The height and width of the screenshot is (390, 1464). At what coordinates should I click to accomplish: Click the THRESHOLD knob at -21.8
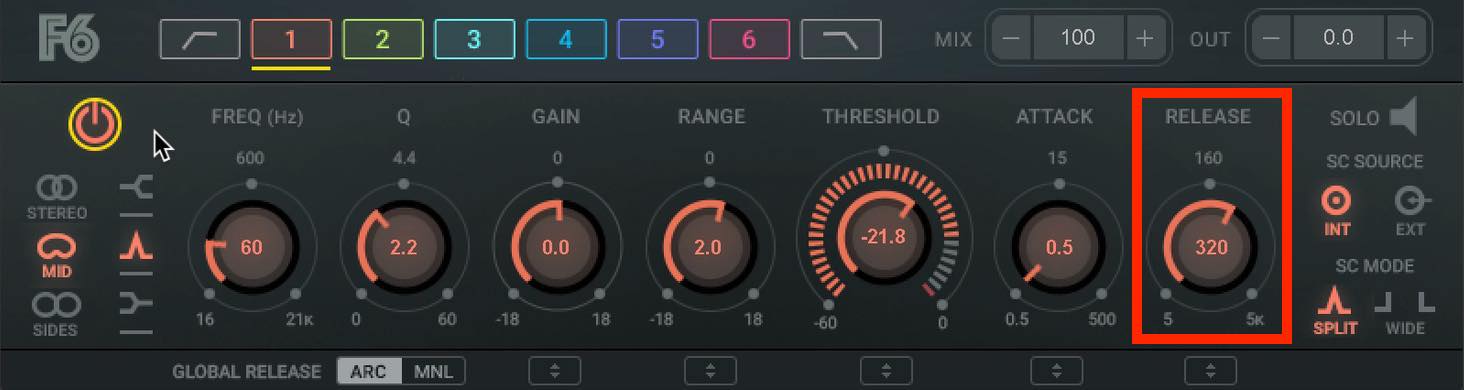883,238
